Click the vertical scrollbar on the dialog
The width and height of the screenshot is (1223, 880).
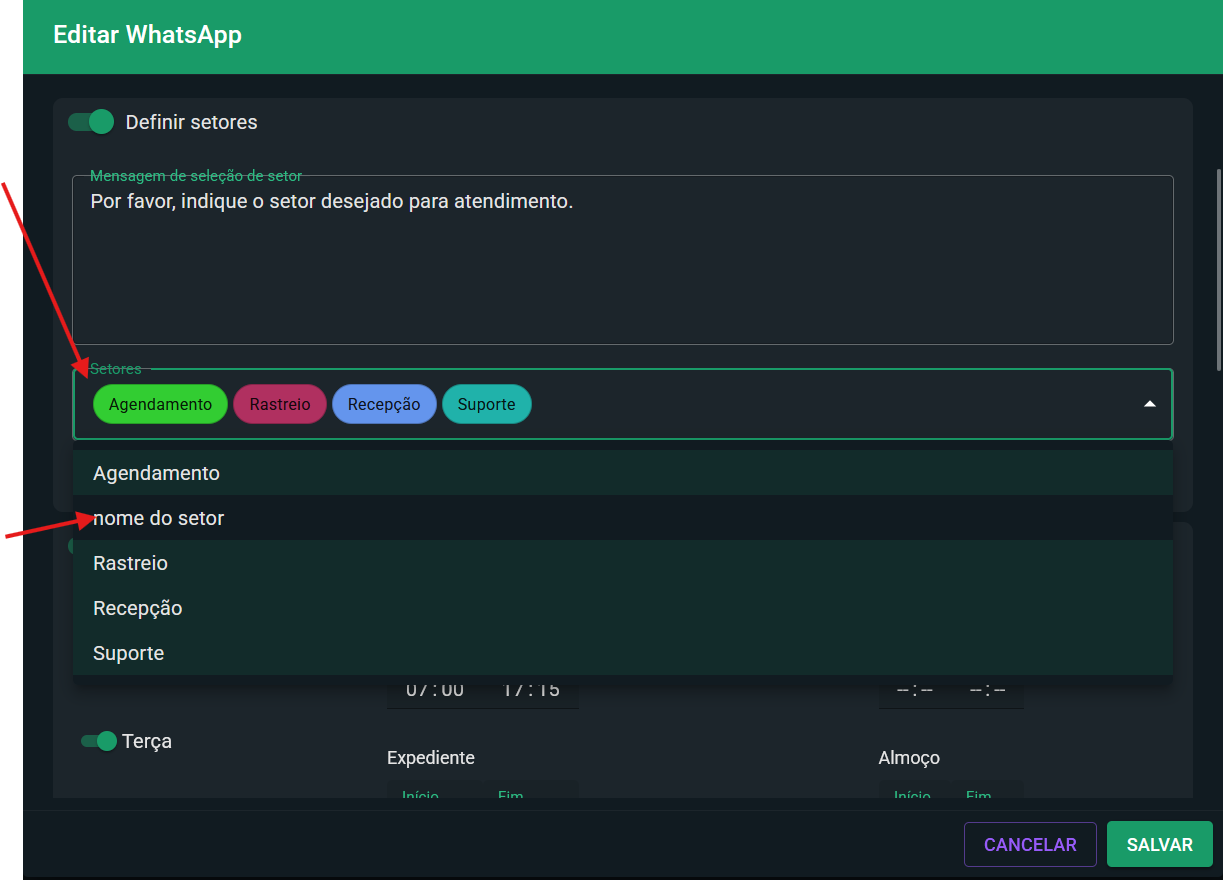[x=1217, y=270]
